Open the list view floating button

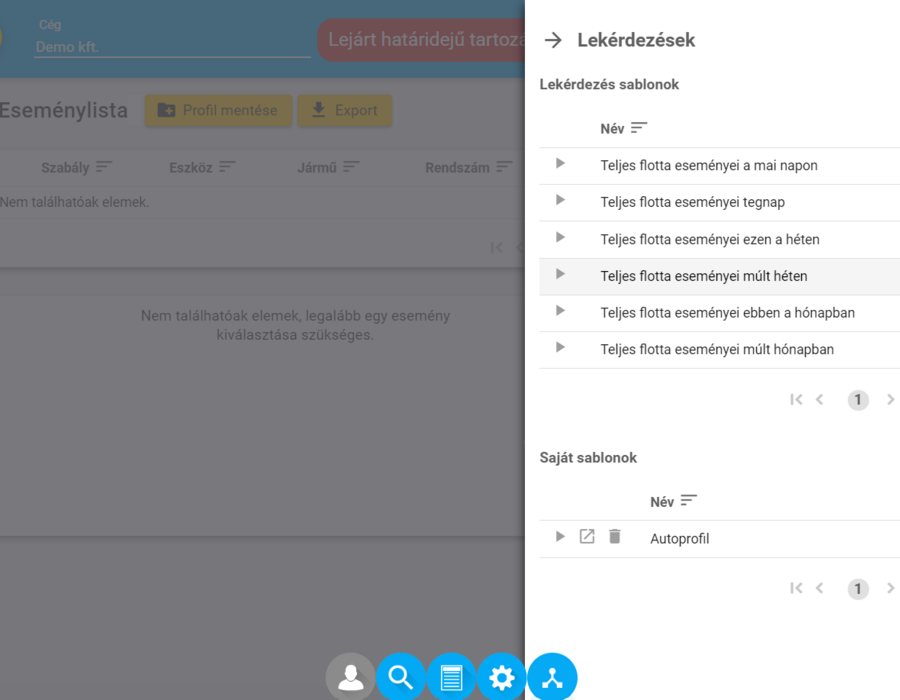(451, 677)
